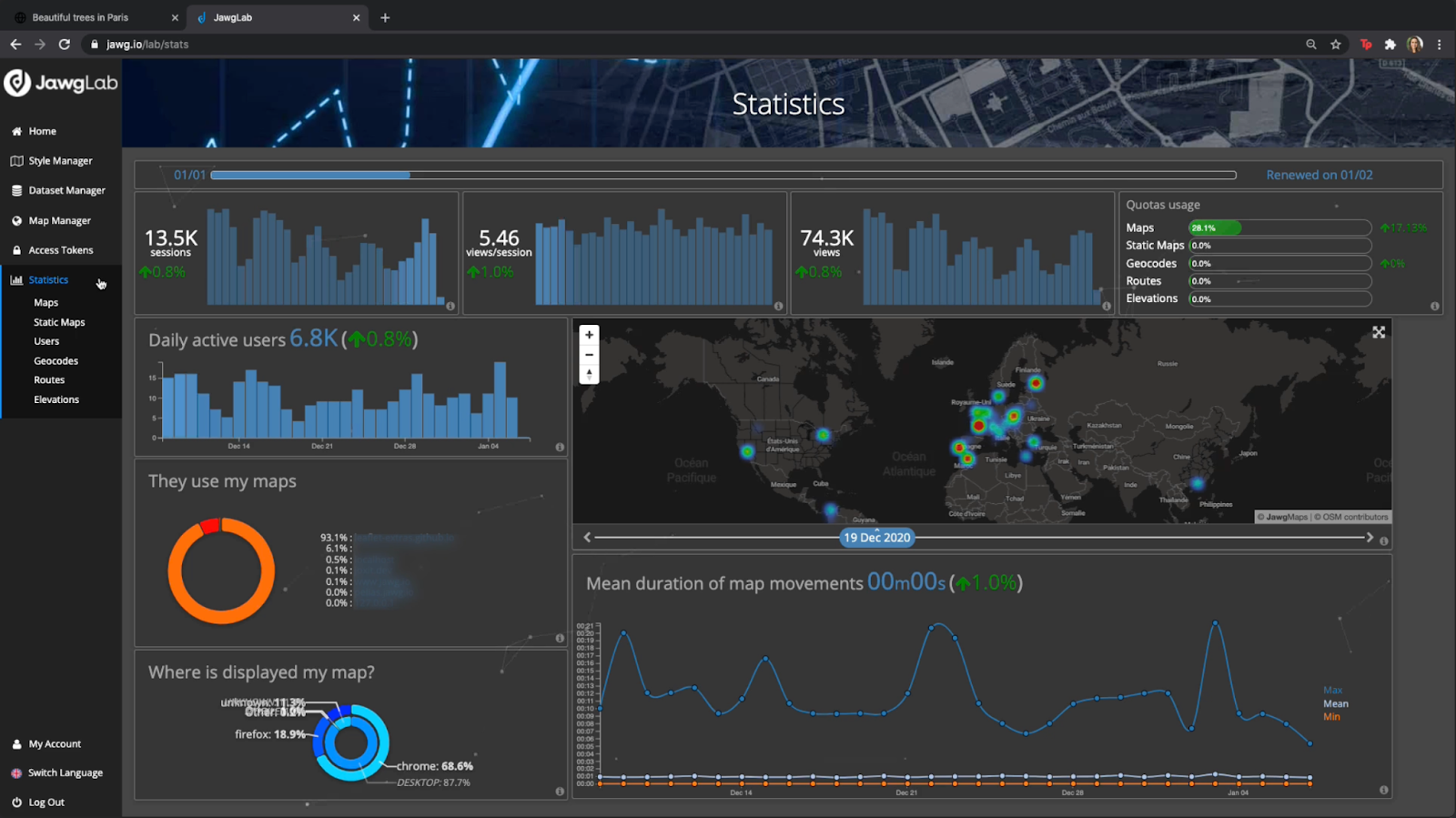This screenshot has height=818, width=1456.
Task: Select Geocodes under Statistics
Action: click(x=56, y=361)
